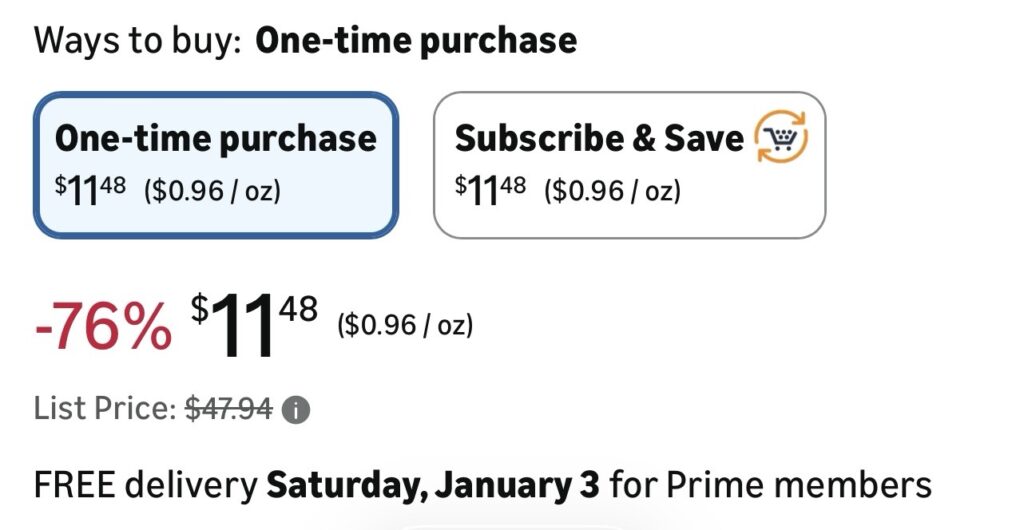Click the unit price beside the large price
Screen dimensions: 1024x530
pyautogui.click(x=405, y=325)
